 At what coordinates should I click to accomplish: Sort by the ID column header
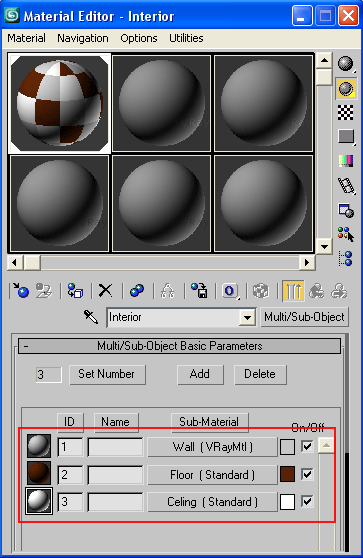[70, 422]
